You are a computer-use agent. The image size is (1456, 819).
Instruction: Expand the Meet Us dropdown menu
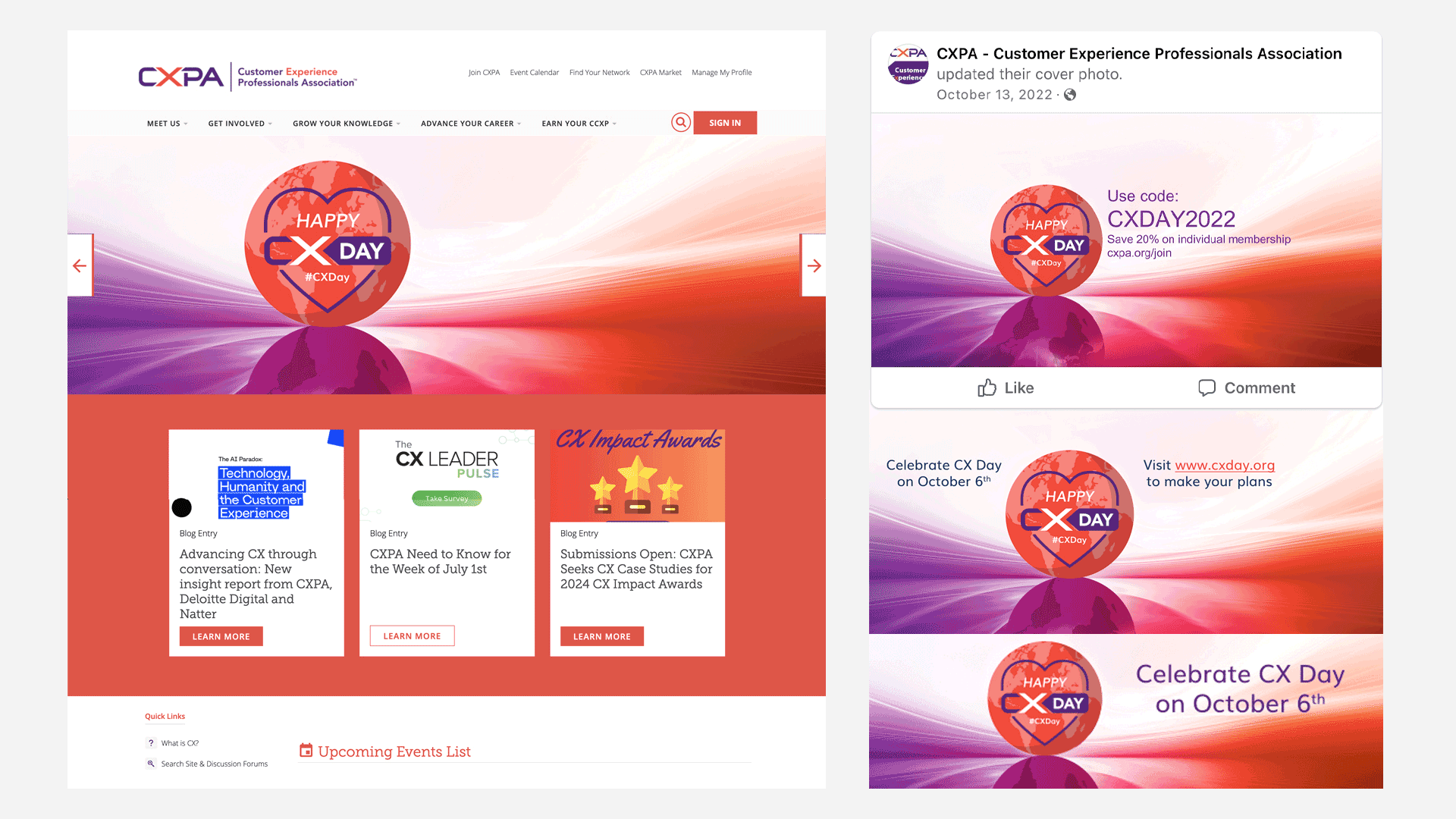pyautogui.click(x=167, y=124)
